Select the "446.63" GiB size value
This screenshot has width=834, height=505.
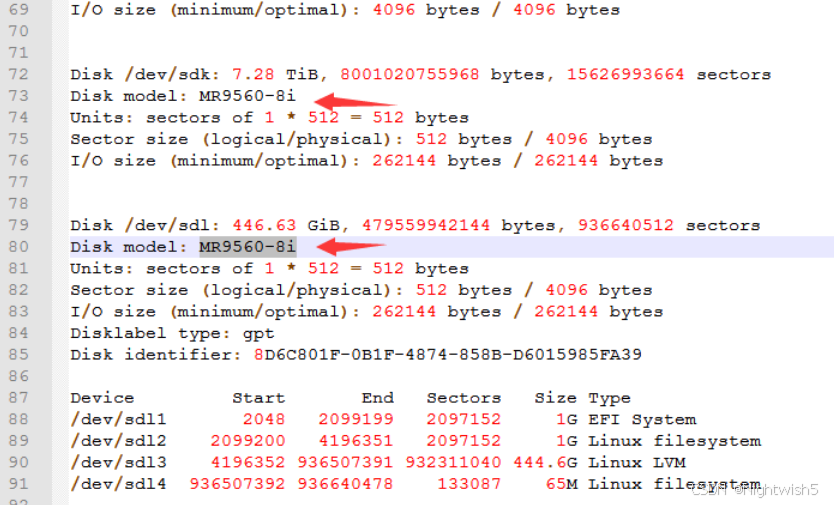(264, 226)
